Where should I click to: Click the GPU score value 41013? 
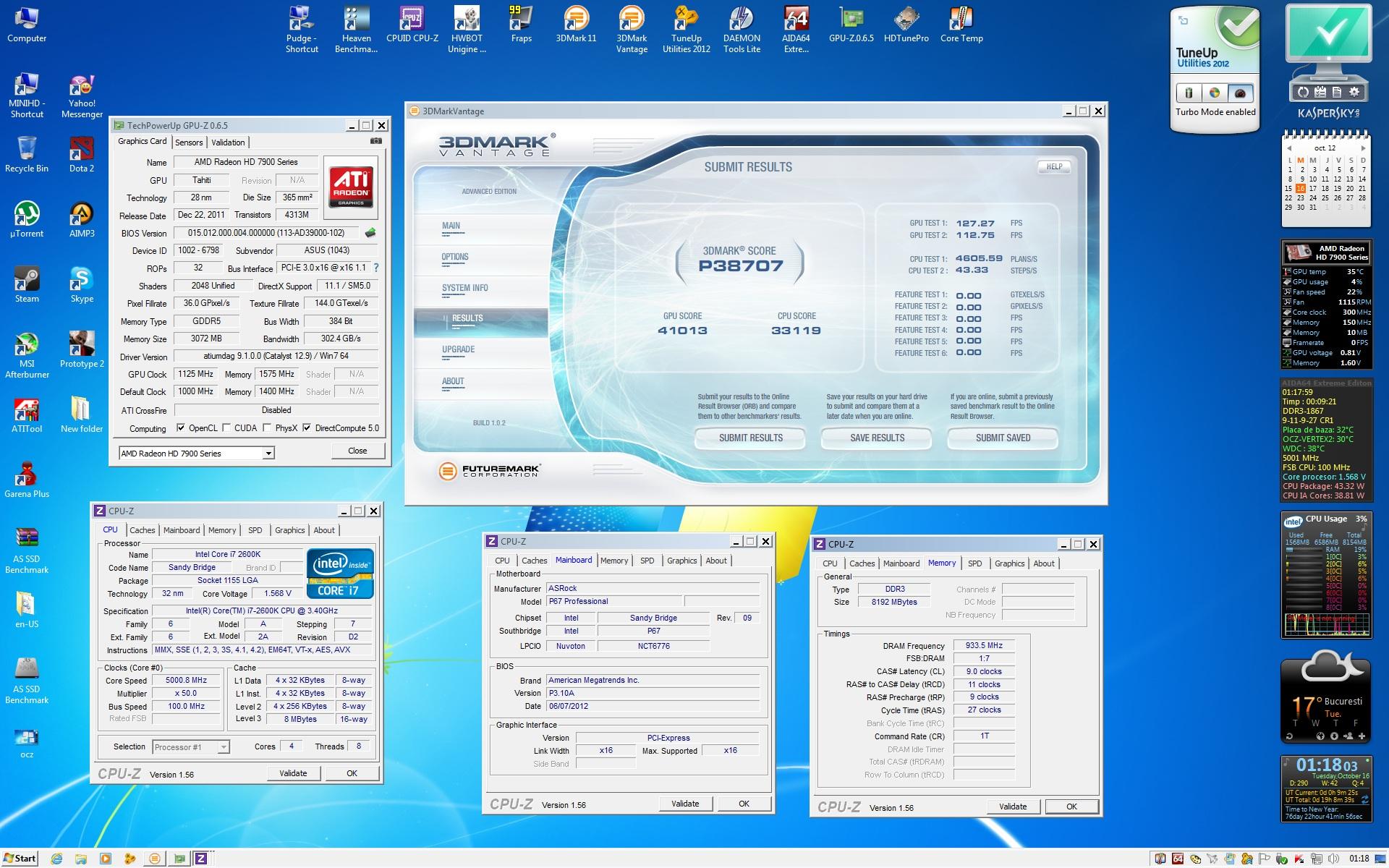(682, 331)
